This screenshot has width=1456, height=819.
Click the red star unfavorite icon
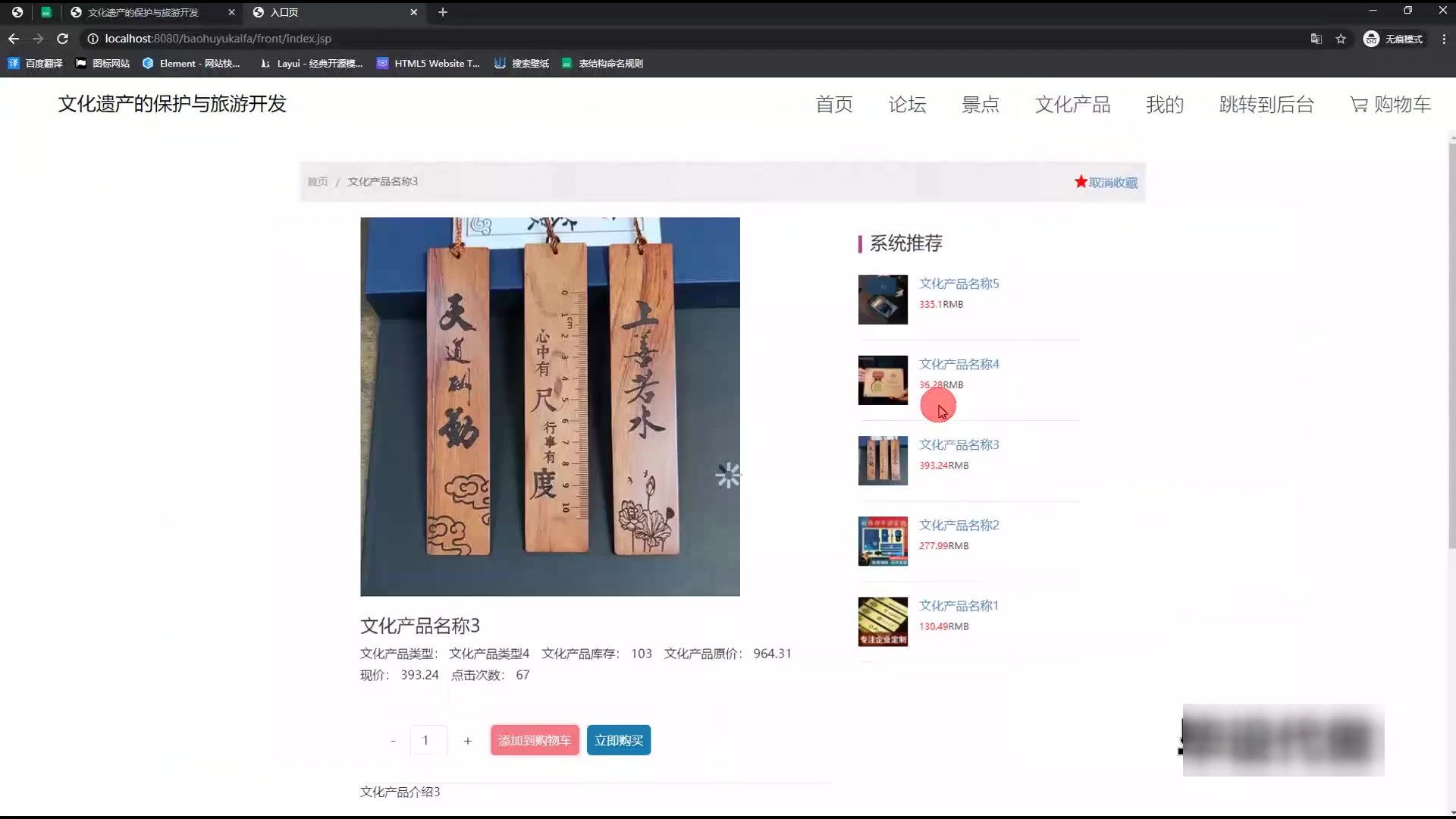point(1081,182)
